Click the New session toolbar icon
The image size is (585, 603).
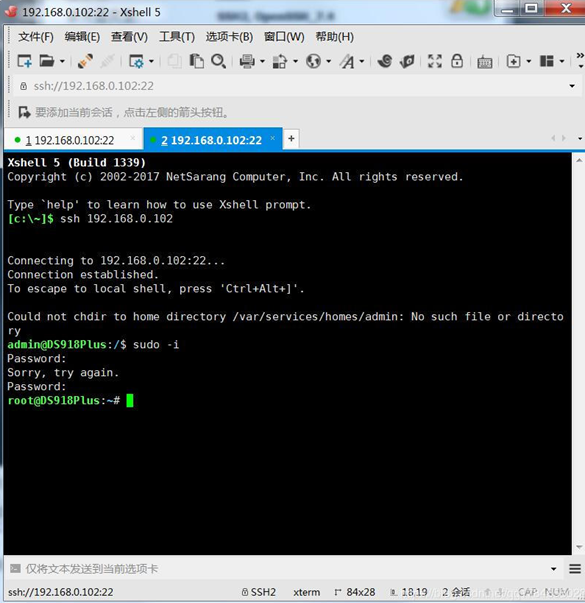pyautogui.click(x=25, y=61)
